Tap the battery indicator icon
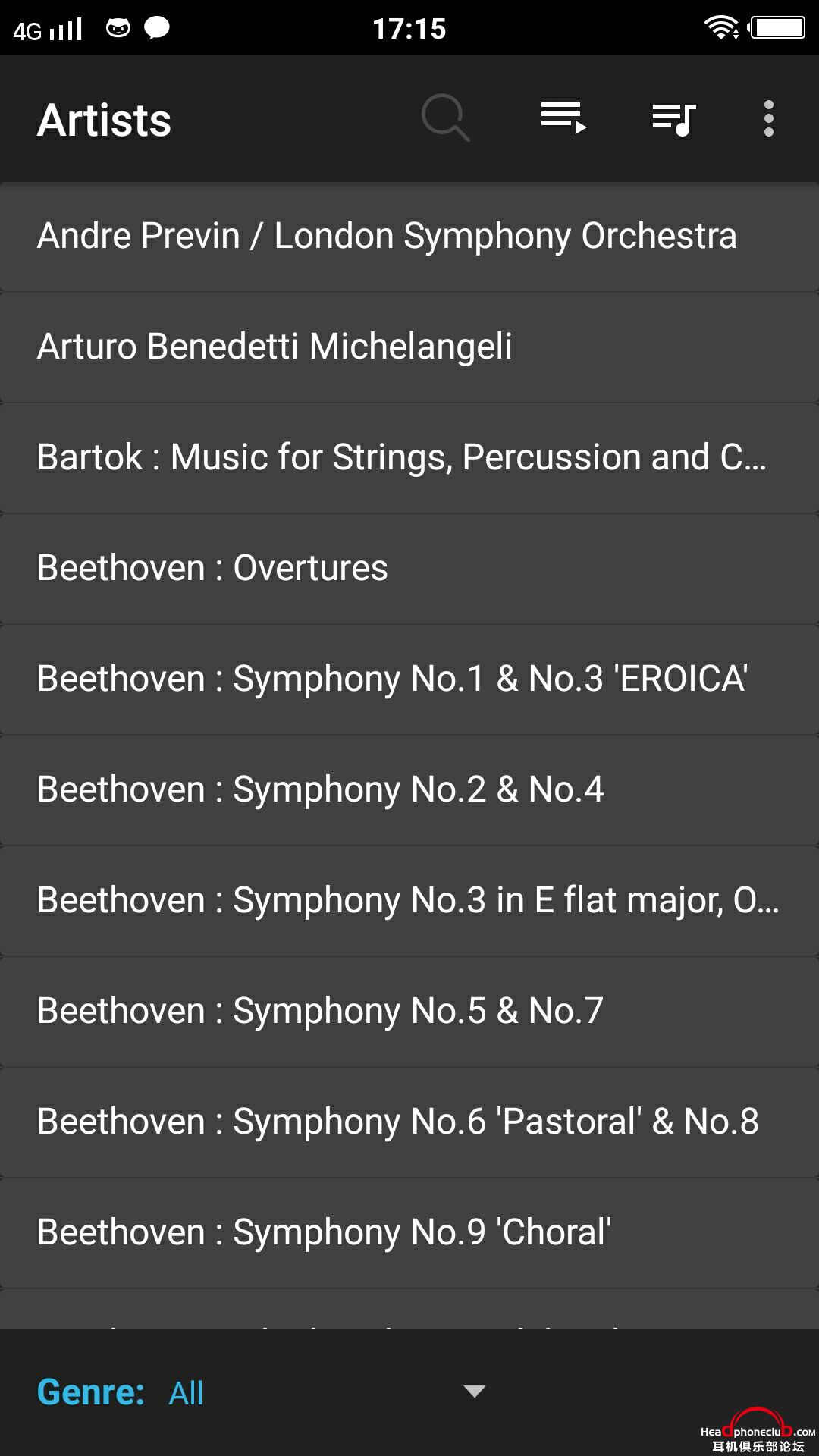 (777, 28)
